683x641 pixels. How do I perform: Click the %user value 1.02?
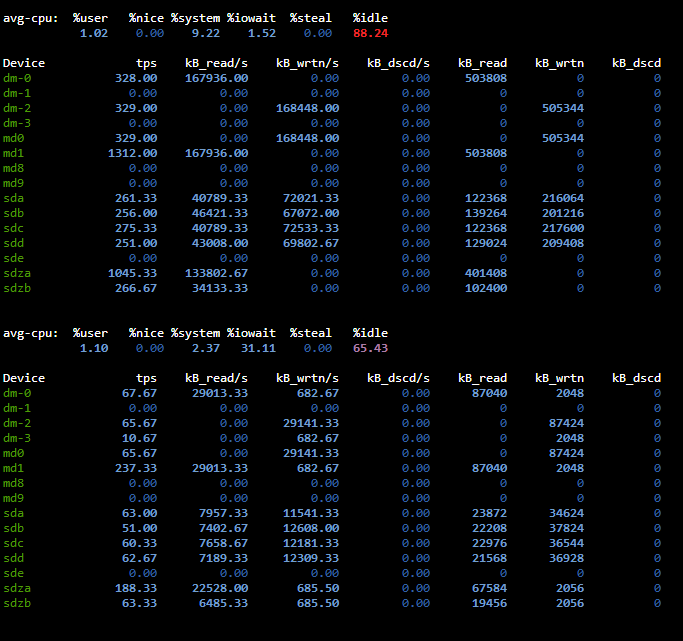(x=94, y=33)
